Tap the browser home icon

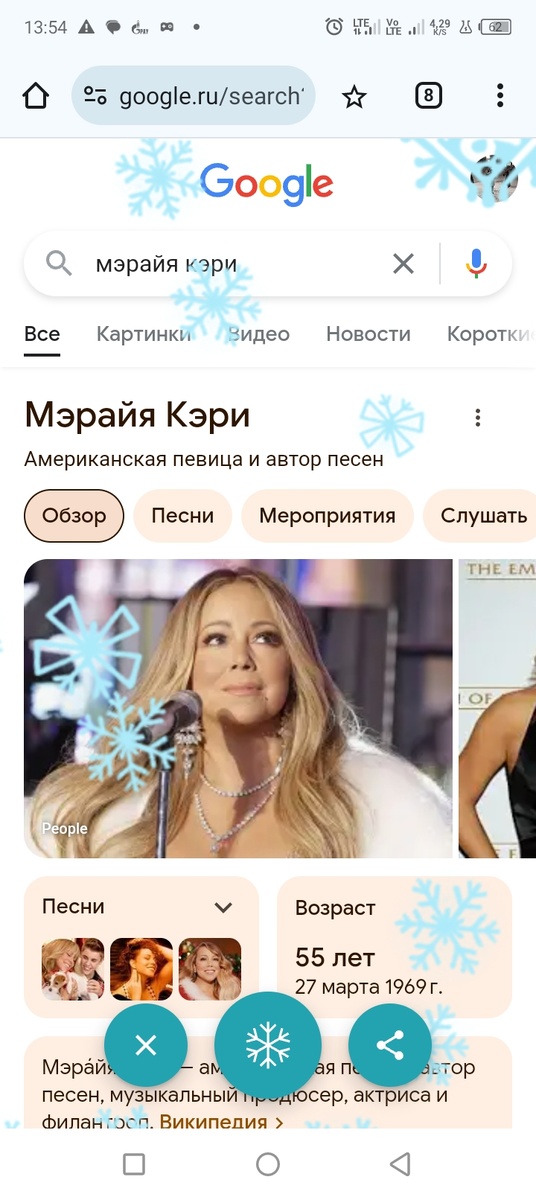pos(35,96)
